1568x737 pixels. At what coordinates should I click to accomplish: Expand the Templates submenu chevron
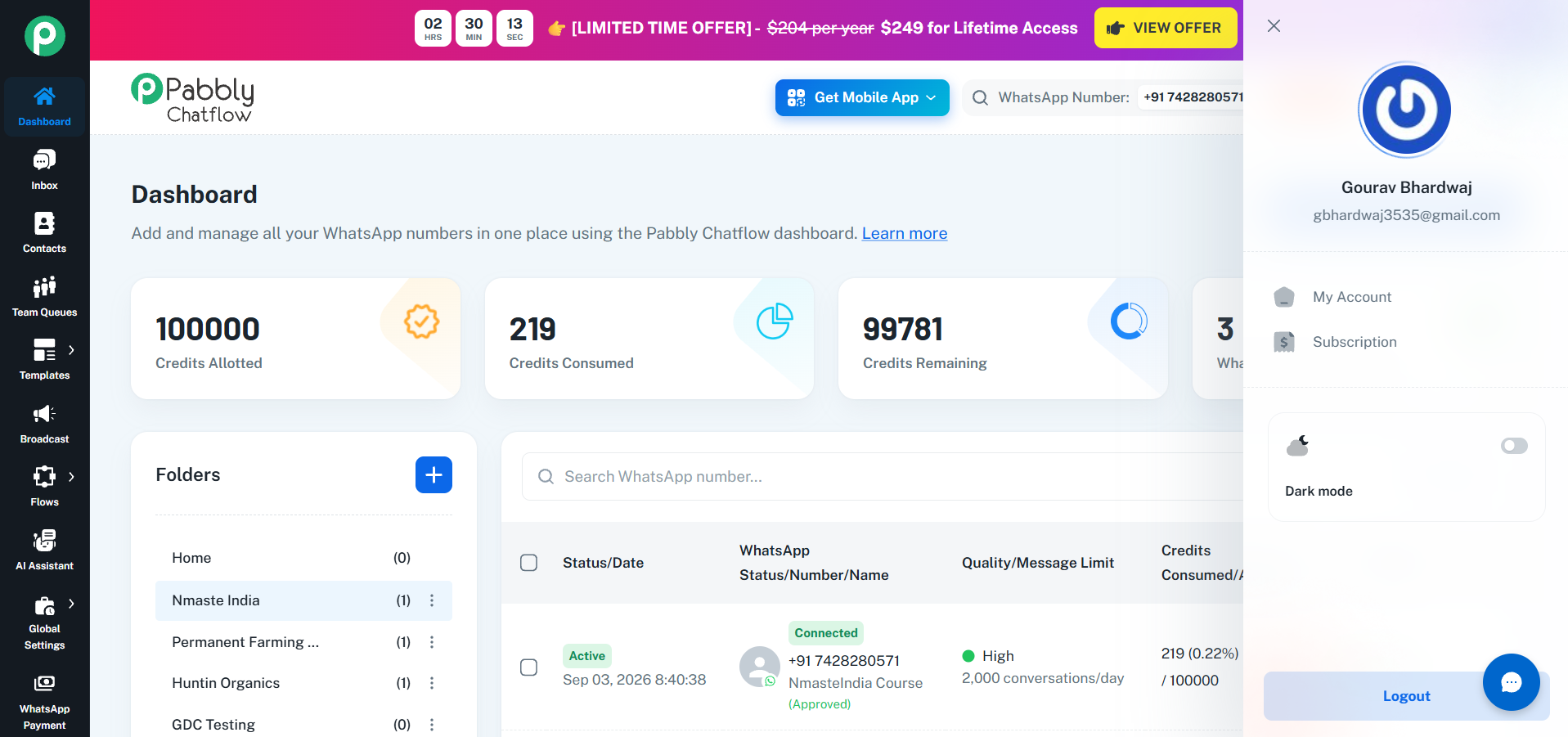(72, 350)
